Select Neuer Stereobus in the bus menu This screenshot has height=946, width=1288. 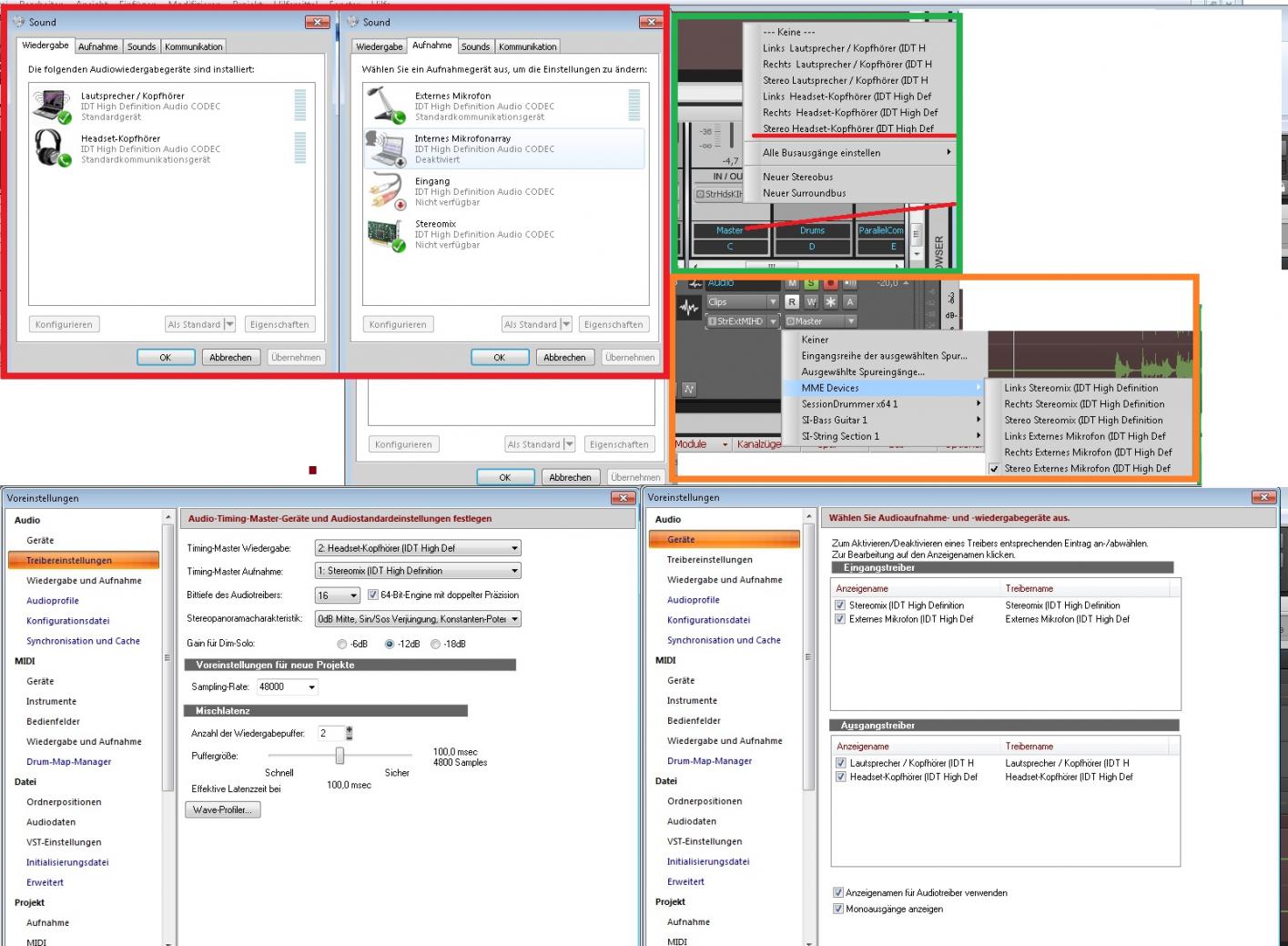[x=797, y=177]
